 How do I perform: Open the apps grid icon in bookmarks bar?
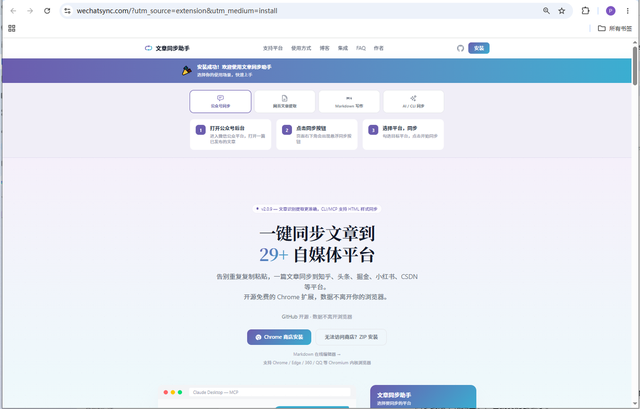(12, 28)
